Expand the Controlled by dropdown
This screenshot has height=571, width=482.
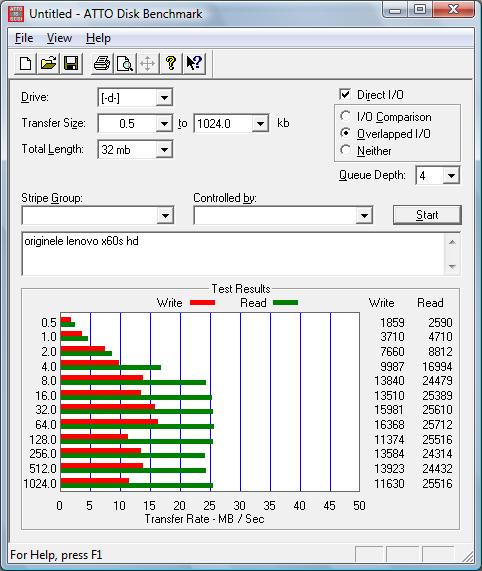pos(364,216)
